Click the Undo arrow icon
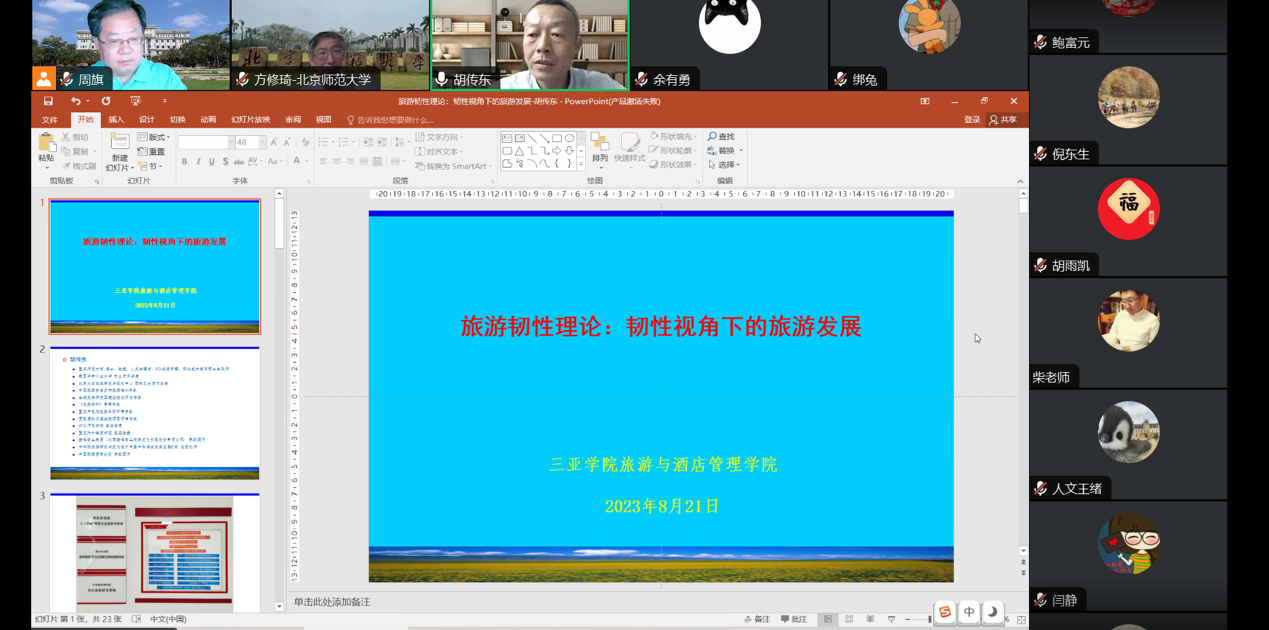This screenshot has height=630, width=1269. [75, 101]
